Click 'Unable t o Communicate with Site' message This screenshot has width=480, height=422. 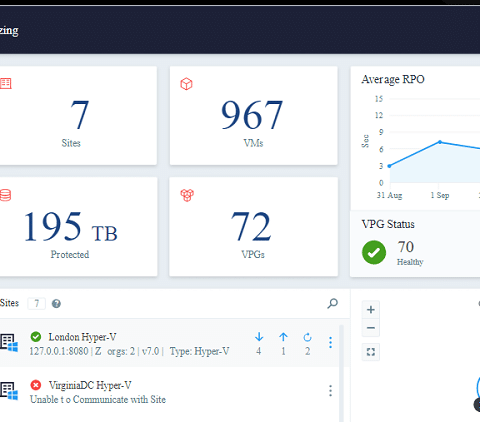[x=98, y=399]
